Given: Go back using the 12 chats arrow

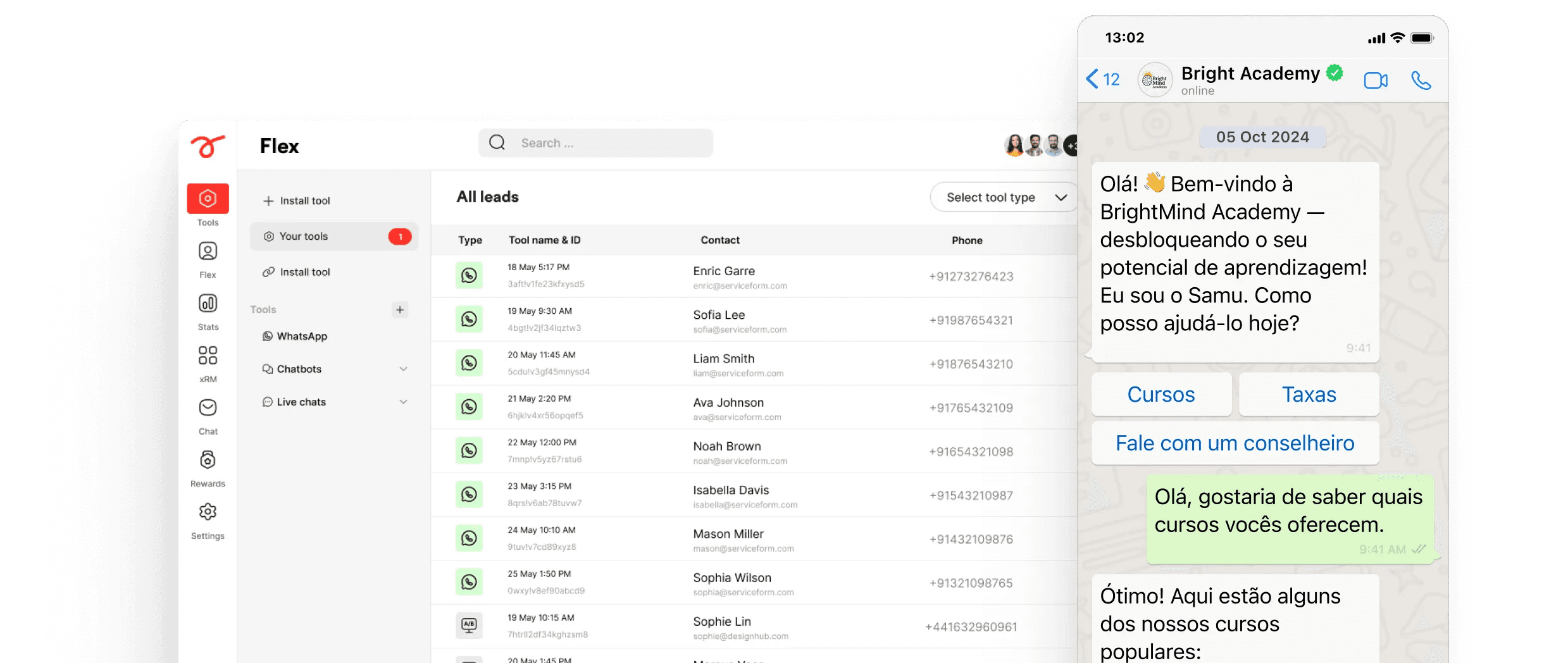Looking at the screenshot, I should click(x=1103, y=80).
